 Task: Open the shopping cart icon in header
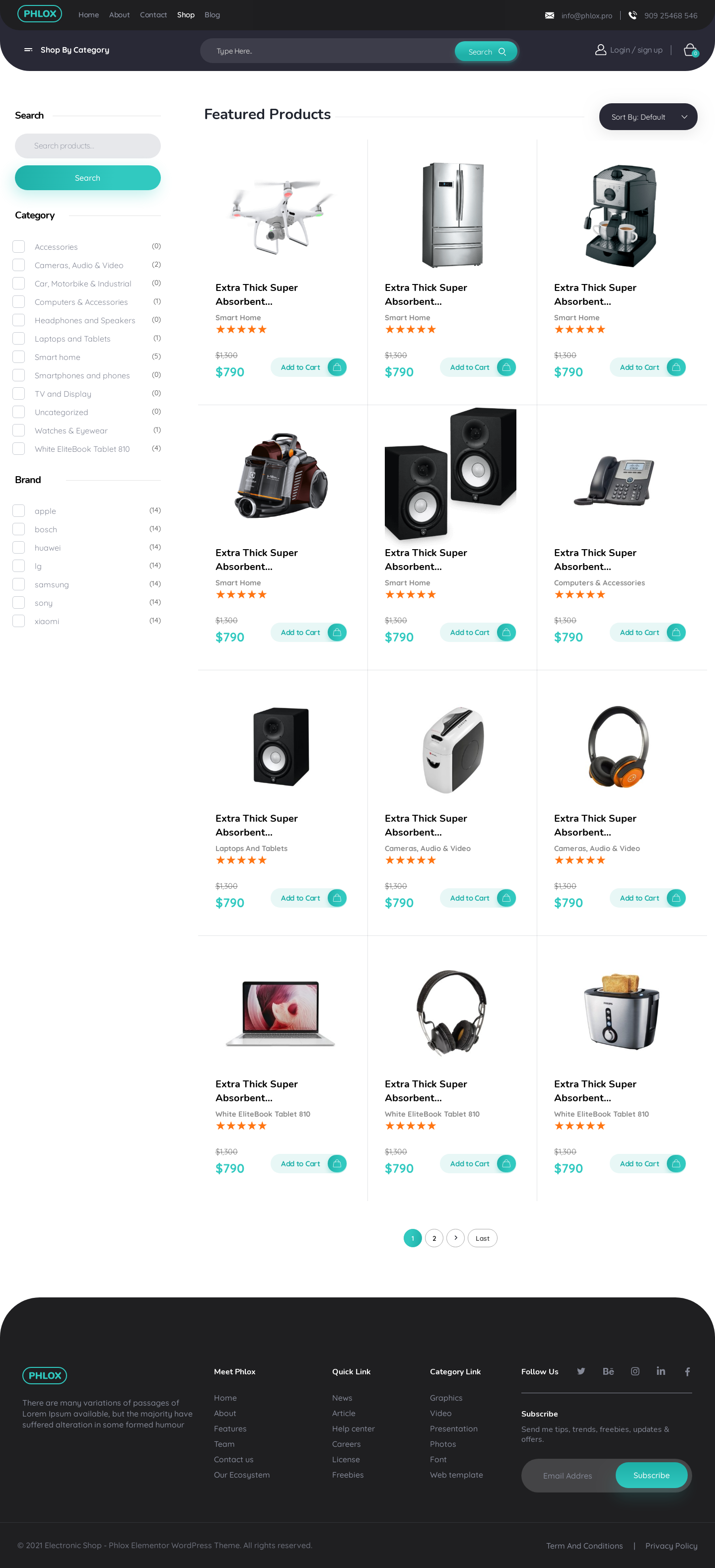(x=690, y=50)
